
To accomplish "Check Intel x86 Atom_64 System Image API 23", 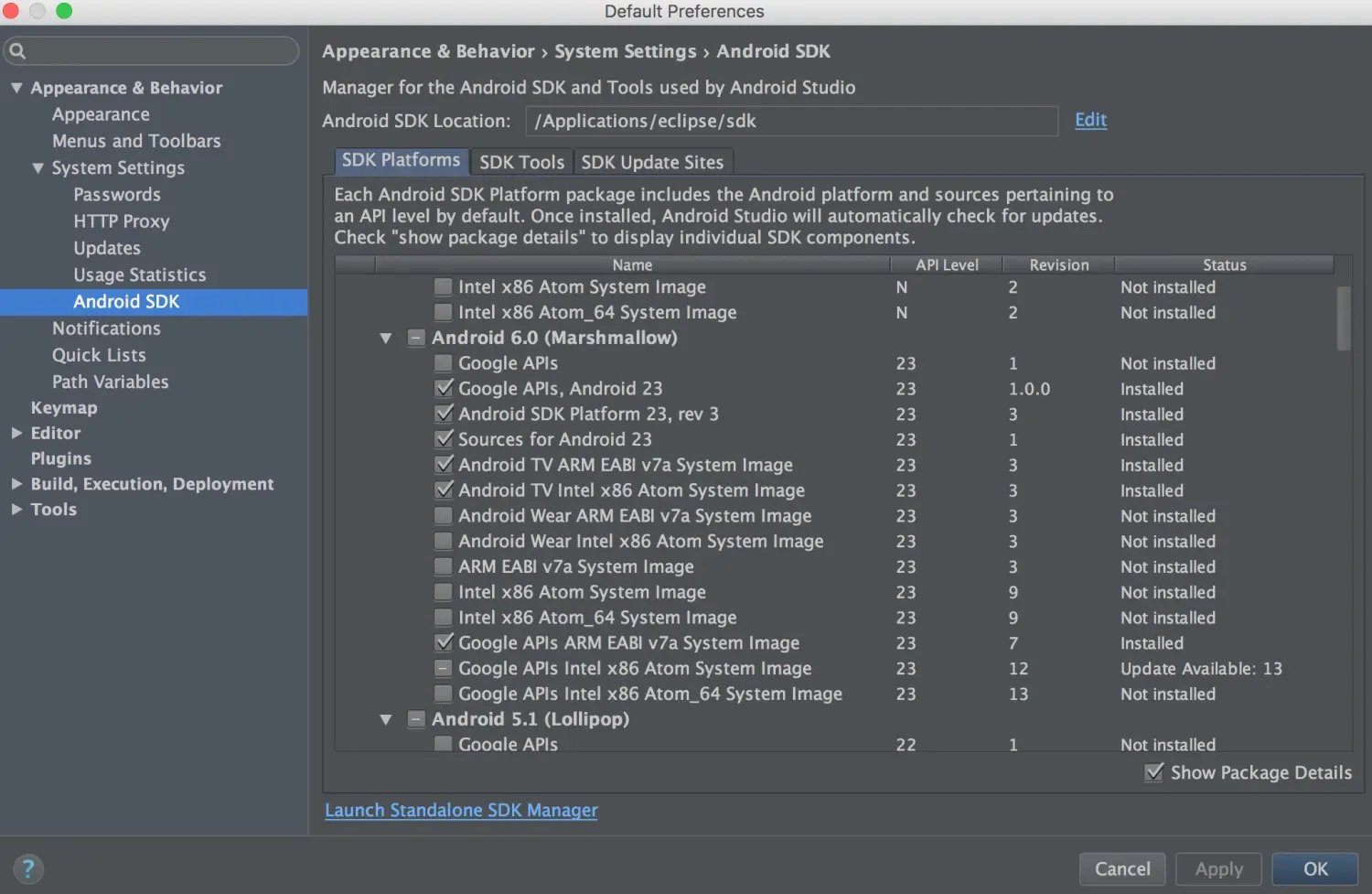I will [443, 618].
